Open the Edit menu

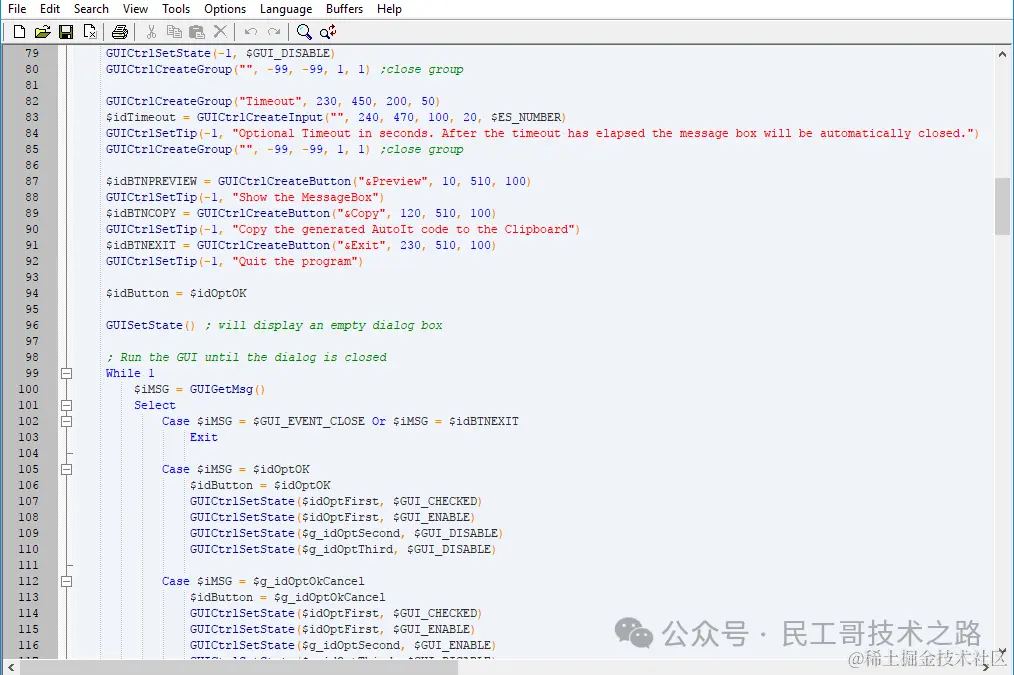click(x=50, y=9)
